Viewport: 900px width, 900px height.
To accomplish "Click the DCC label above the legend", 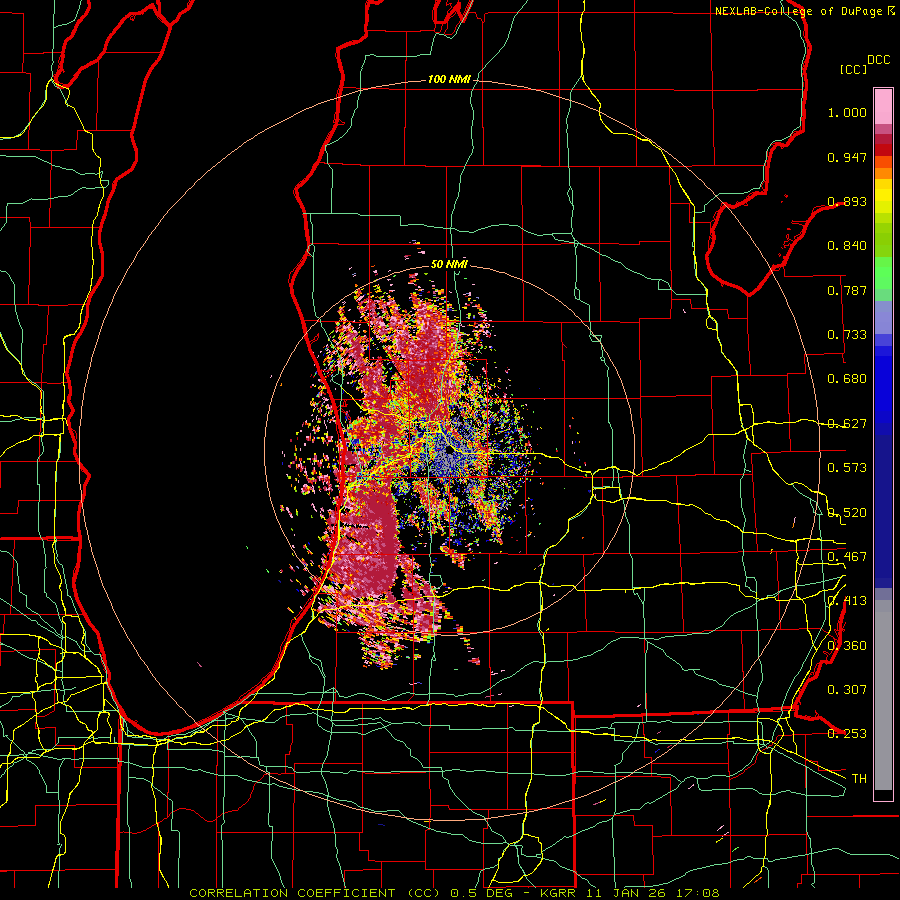I will 879,60.
